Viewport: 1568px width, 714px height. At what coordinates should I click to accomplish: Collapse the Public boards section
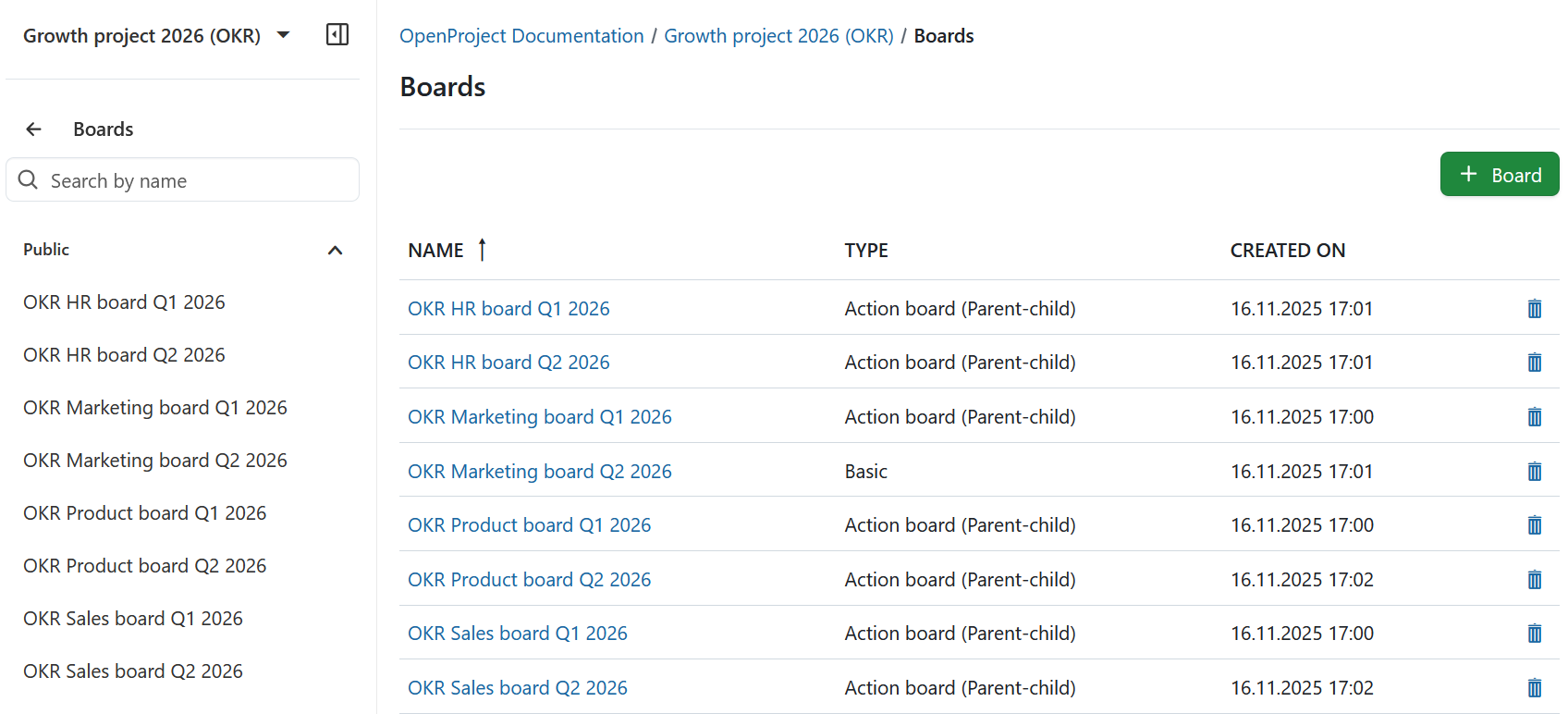pos(336,251)
